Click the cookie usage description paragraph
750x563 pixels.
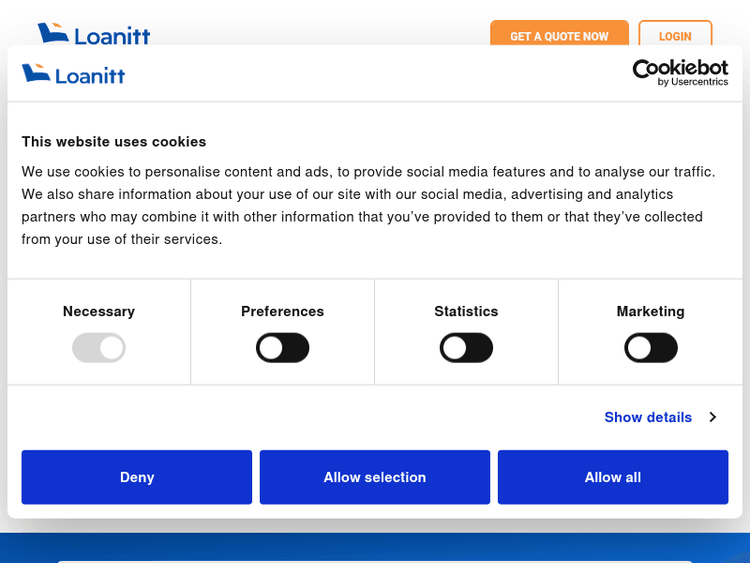pyautogui.click(x=368, y=205)
